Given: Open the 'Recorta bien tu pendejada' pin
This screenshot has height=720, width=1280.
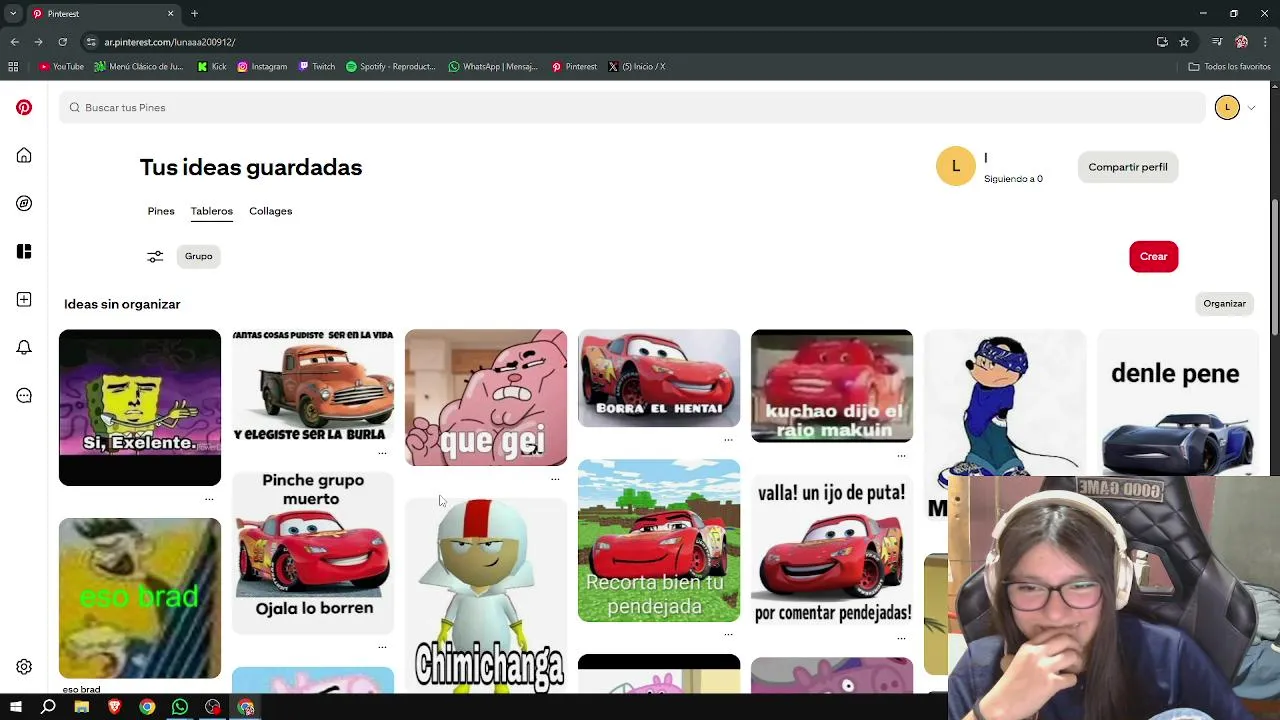Looking at the screenshot, I should point(659,540).
